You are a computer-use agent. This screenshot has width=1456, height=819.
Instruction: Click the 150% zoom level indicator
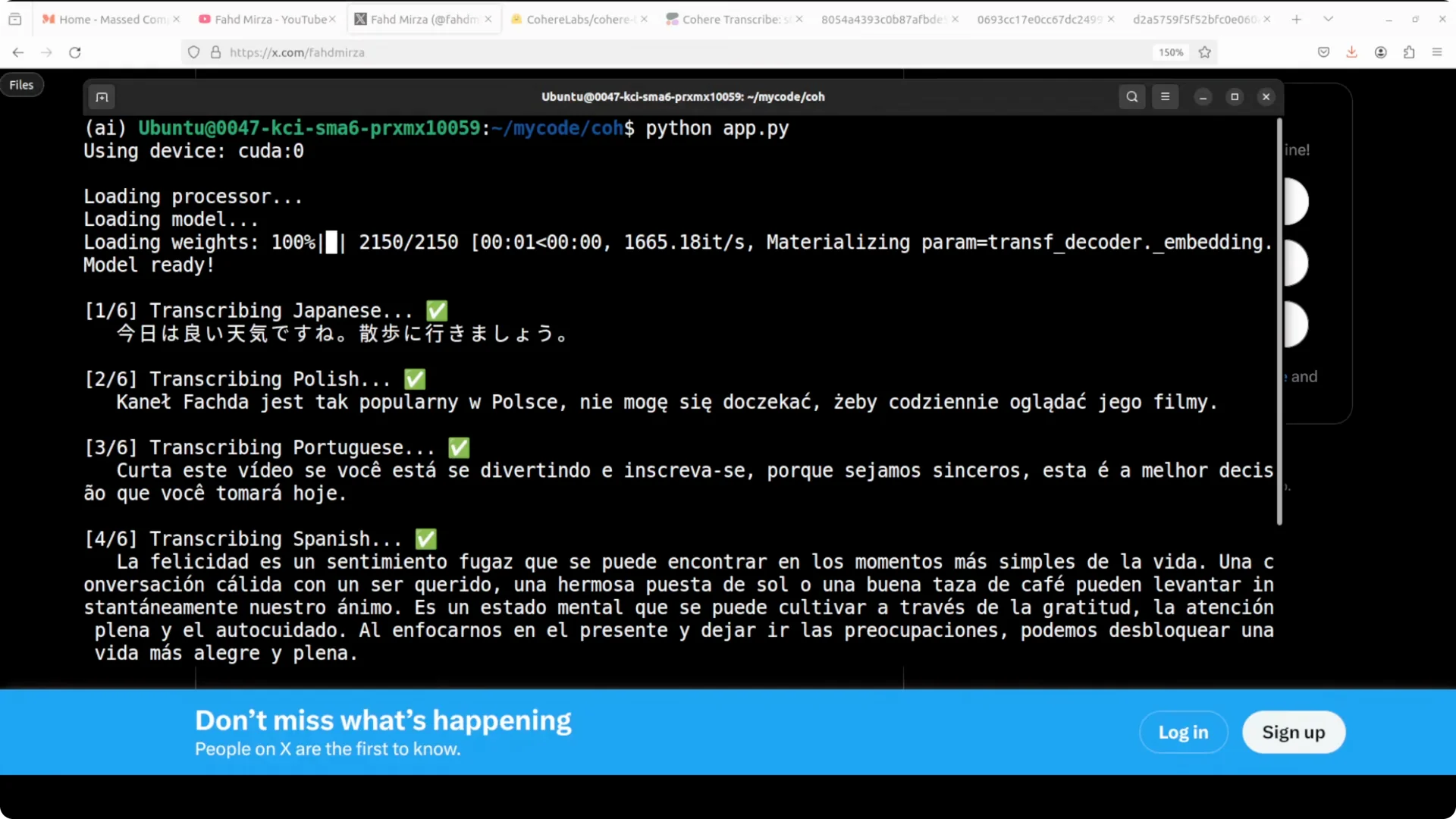click(1170, 52)
